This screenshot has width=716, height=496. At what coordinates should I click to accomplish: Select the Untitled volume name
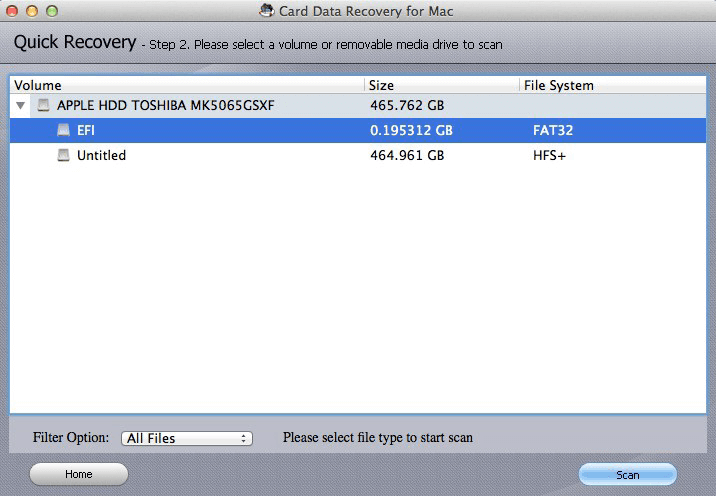coord(101,155)
